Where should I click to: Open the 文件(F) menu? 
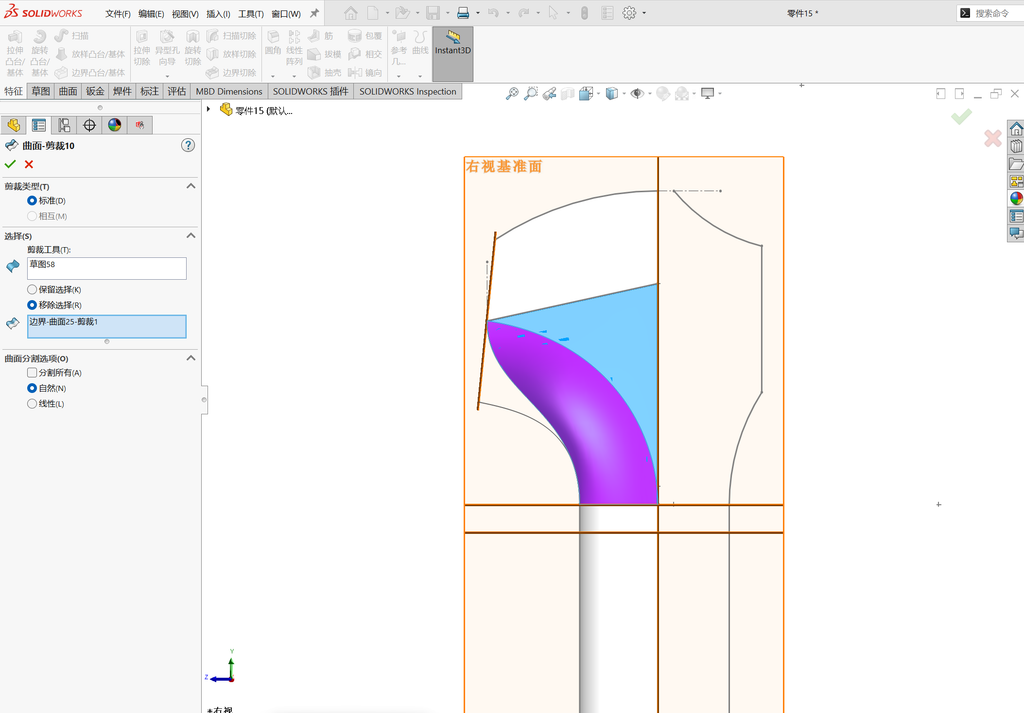point(118,14)
